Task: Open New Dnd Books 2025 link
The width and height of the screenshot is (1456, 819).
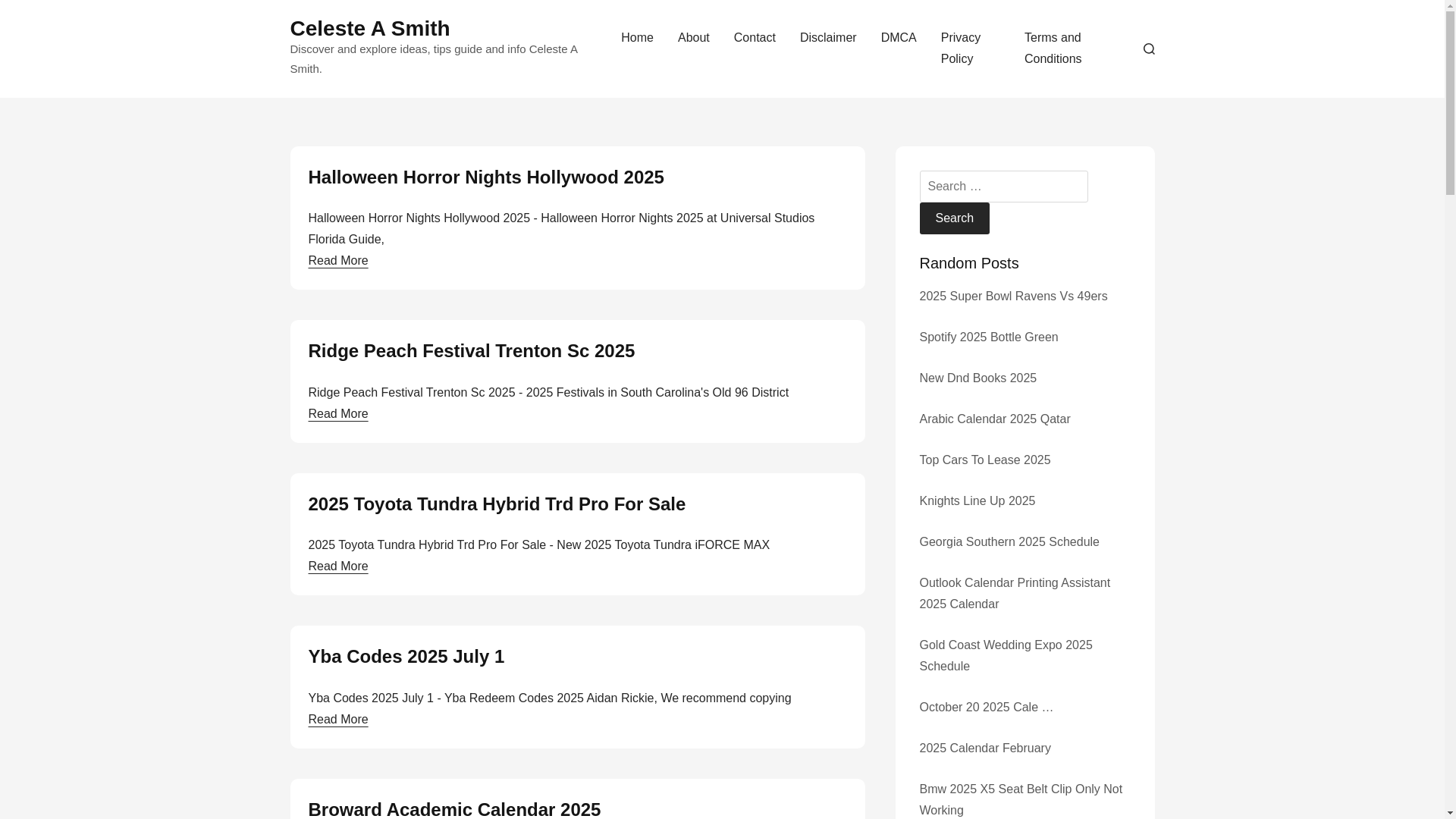Action: [x=977, y=378]
